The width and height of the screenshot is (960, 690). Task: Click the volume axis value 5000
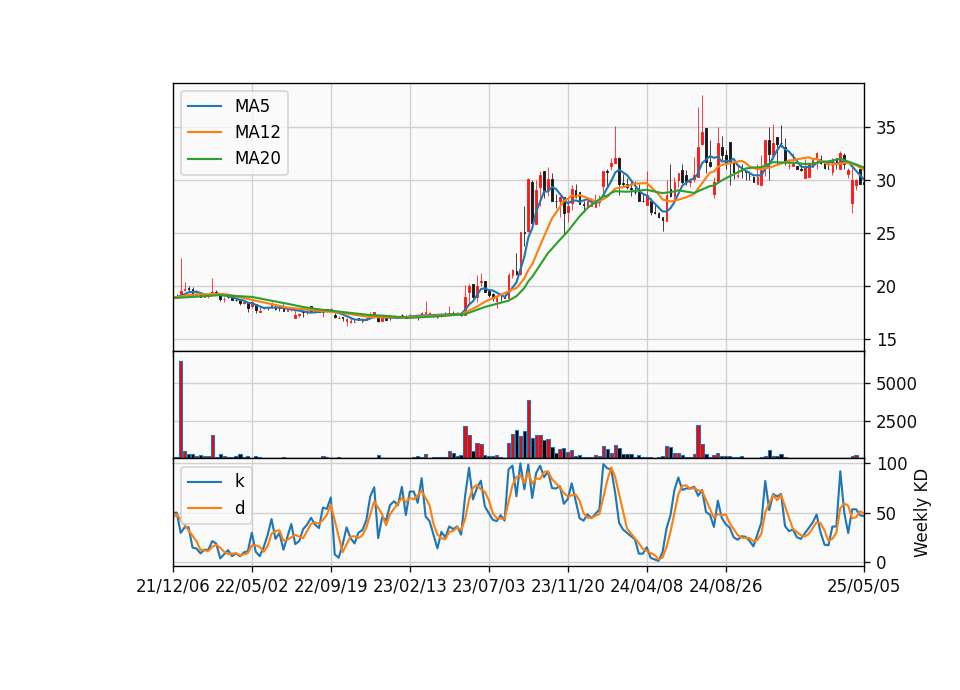896,384
